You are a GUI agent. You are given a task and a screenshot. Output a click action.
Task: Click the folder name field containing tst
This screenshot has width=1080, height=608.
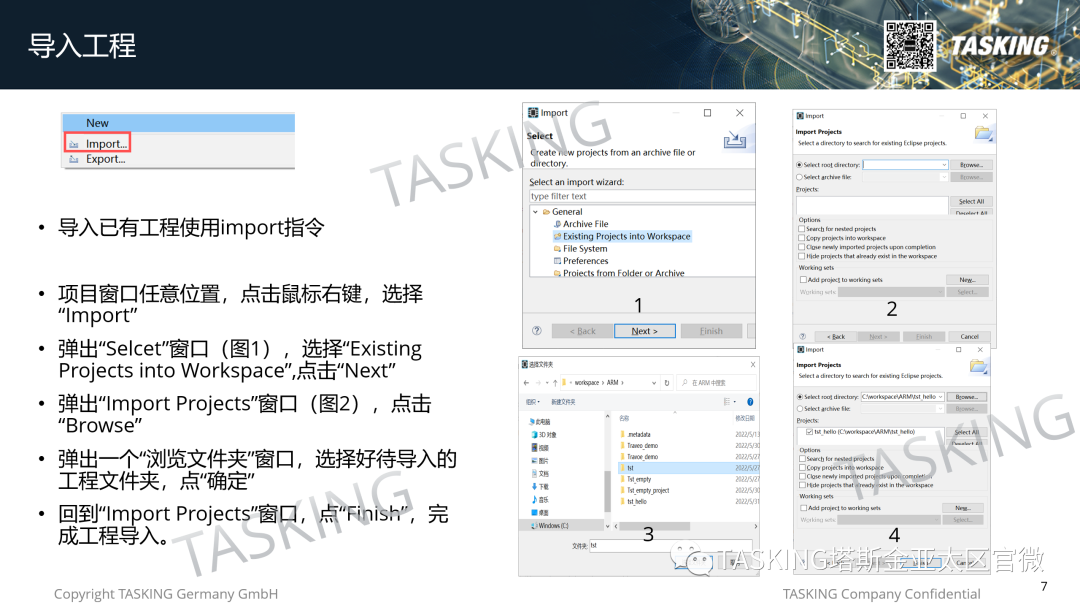672,545
